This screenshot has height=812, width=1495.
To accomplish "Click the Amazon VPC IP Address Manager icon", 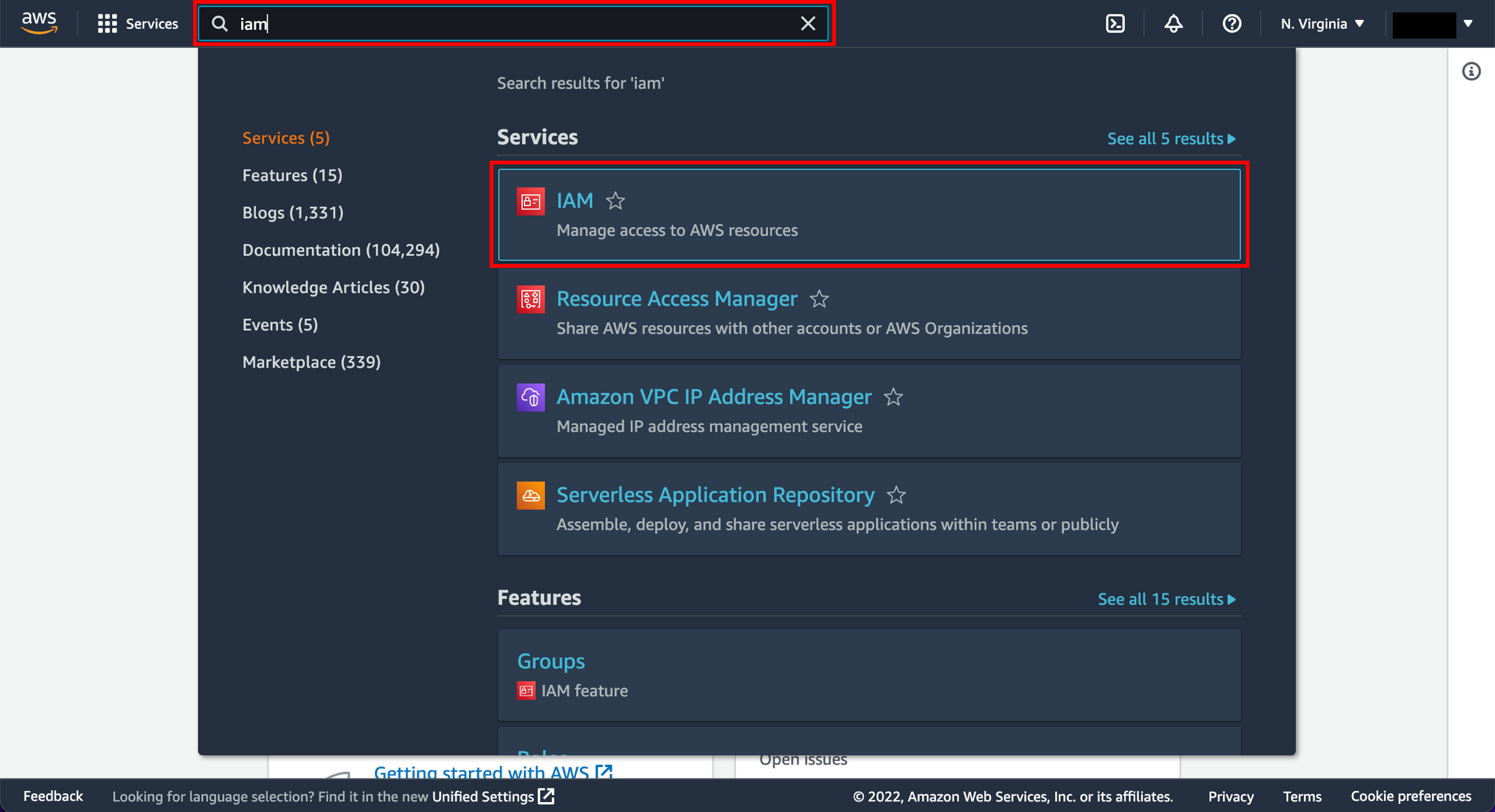I will 530,397.
